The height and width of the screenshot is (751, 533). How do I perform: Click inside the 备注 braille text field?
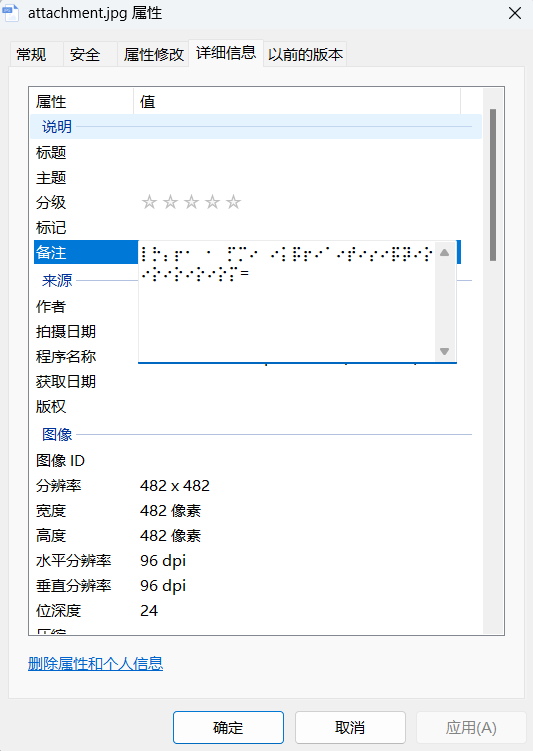pos(286,302)
